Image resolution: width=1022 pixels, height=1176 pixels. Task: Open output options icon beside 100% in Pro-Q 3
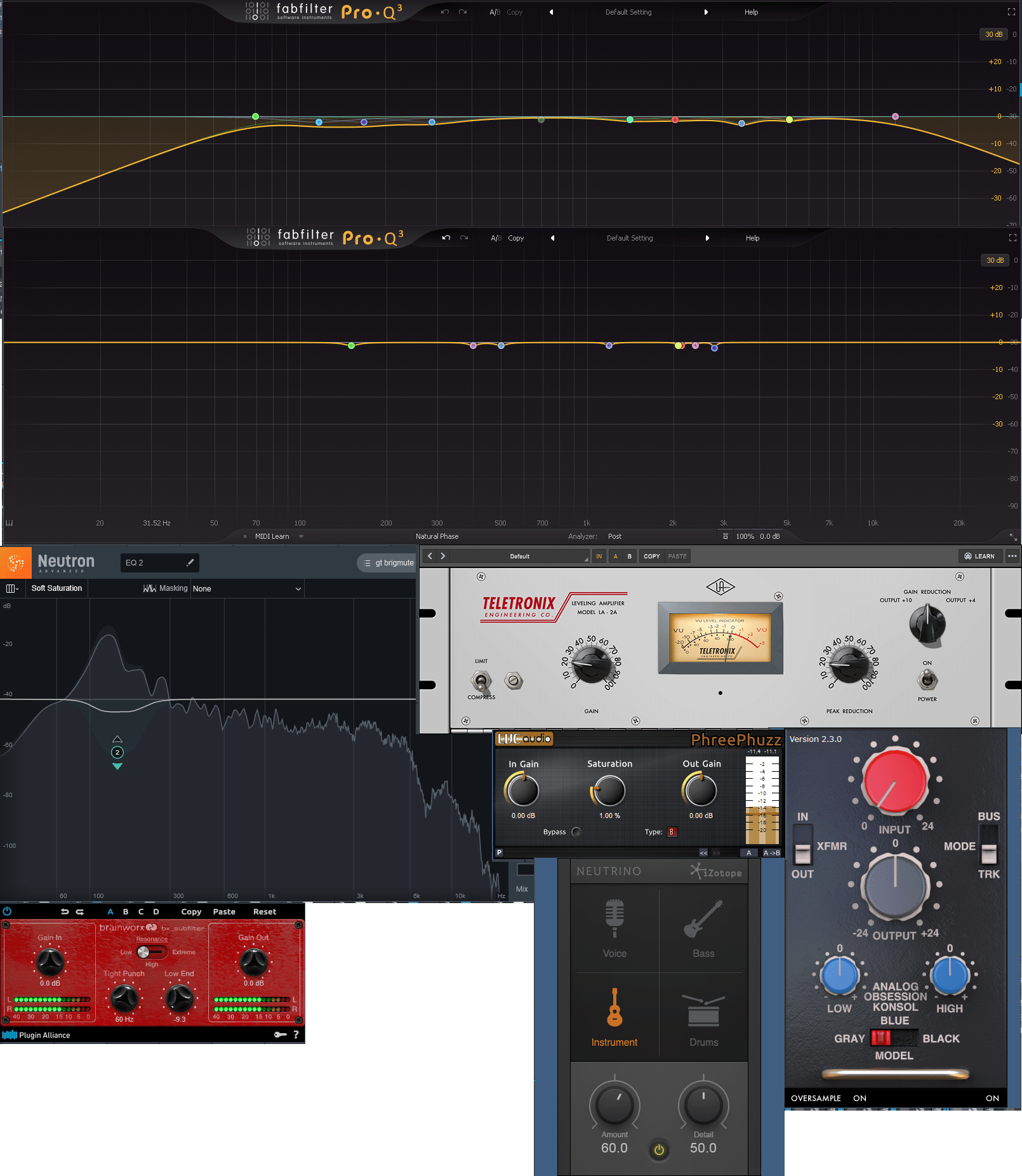pyautogui.click(x=726, y=536)
